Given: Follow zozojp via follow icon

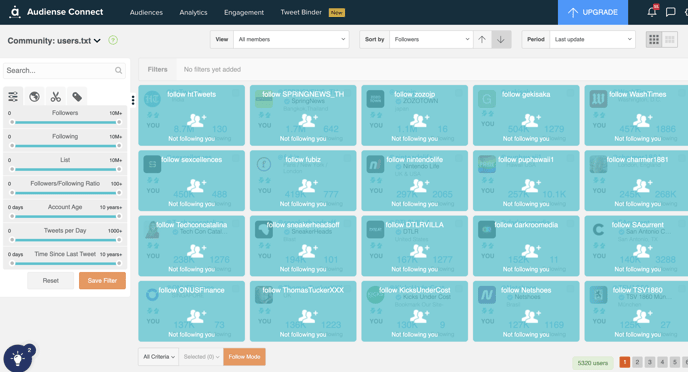Looking at the screenshot, I should click(419, 120).
